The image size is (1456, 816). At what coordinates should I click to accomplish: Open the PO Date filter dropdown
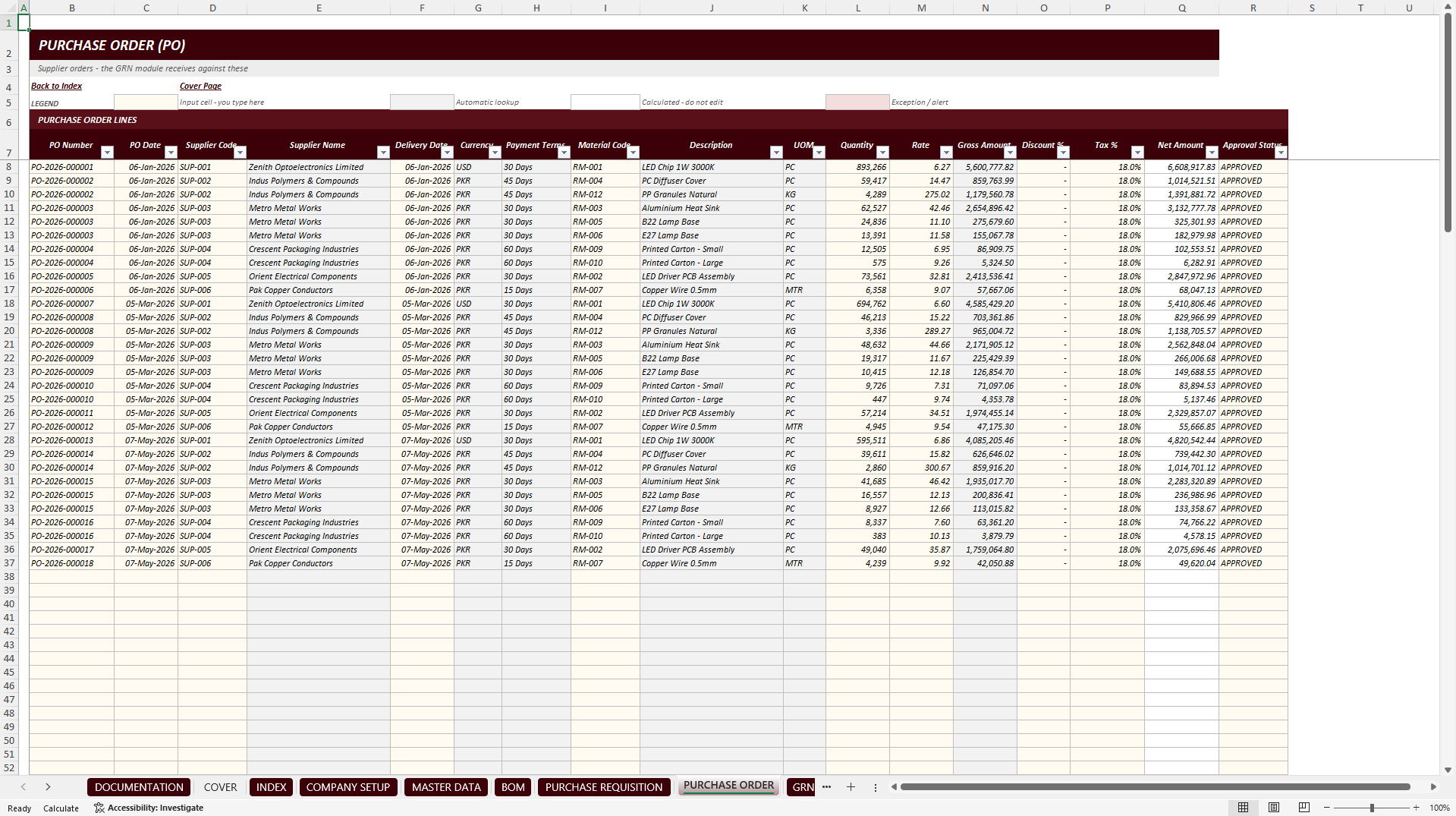pos(171,153)
